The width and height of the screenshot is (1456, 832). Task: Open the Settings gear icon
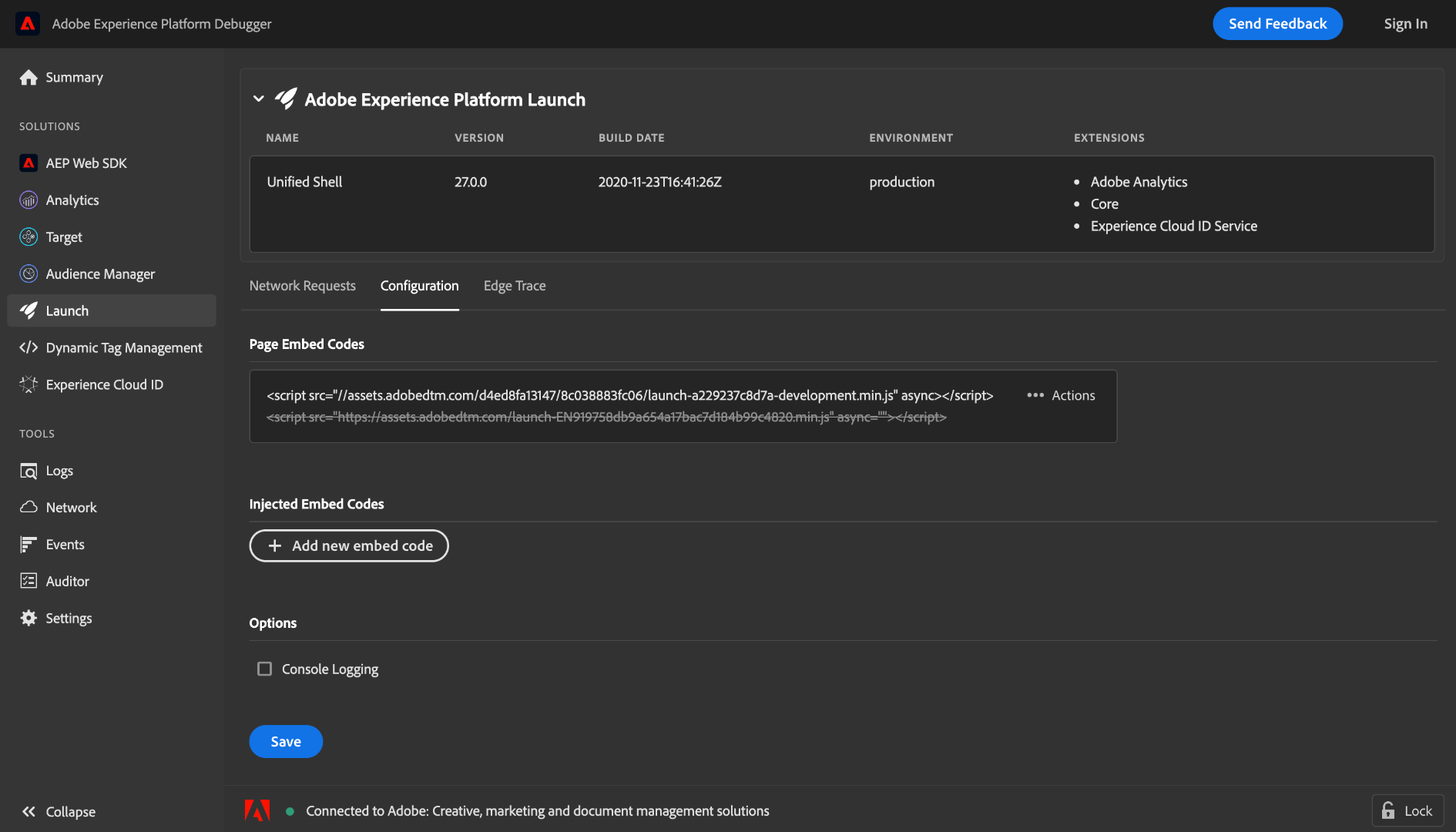tap(29, 618)
